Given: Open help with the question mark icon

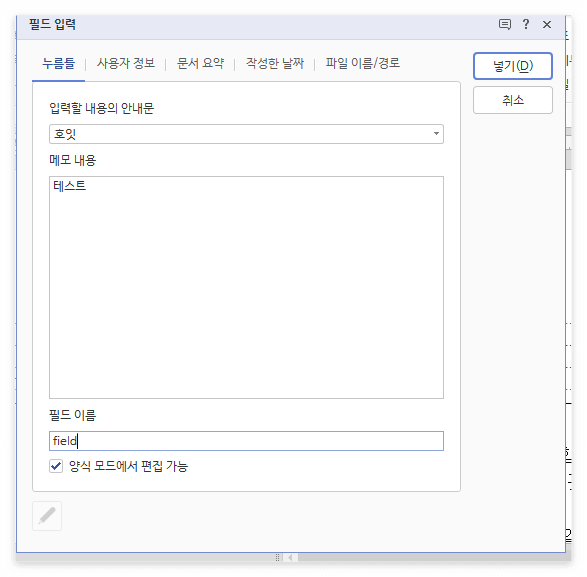Looking at the screenshot, I should point(526,25).
